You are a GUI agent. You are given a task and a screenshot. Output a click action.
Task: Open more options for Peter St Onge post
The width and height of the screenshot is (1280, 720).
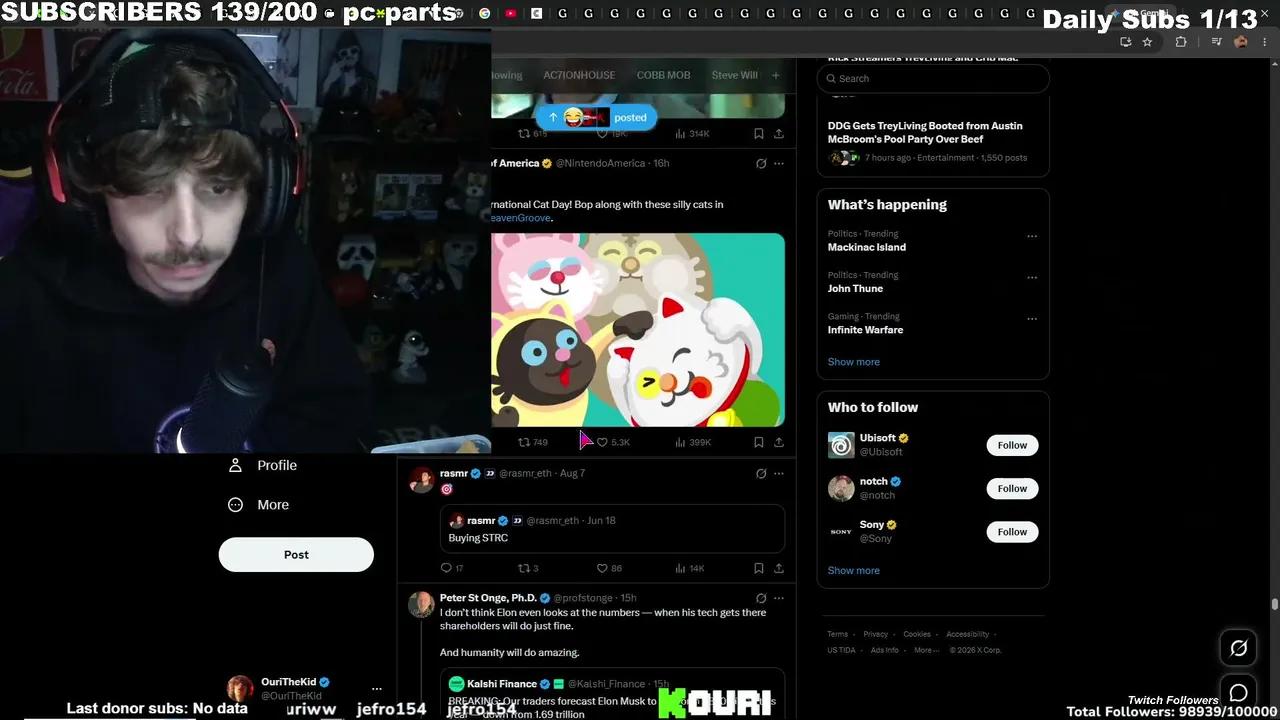click(779, 598)
